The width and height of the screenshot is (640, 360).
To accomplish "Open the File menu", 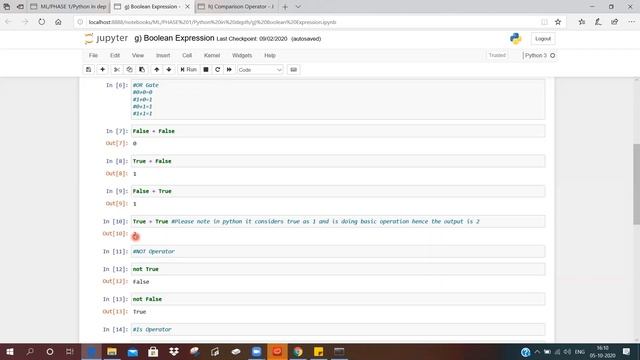I will click(x=93, y=56).
